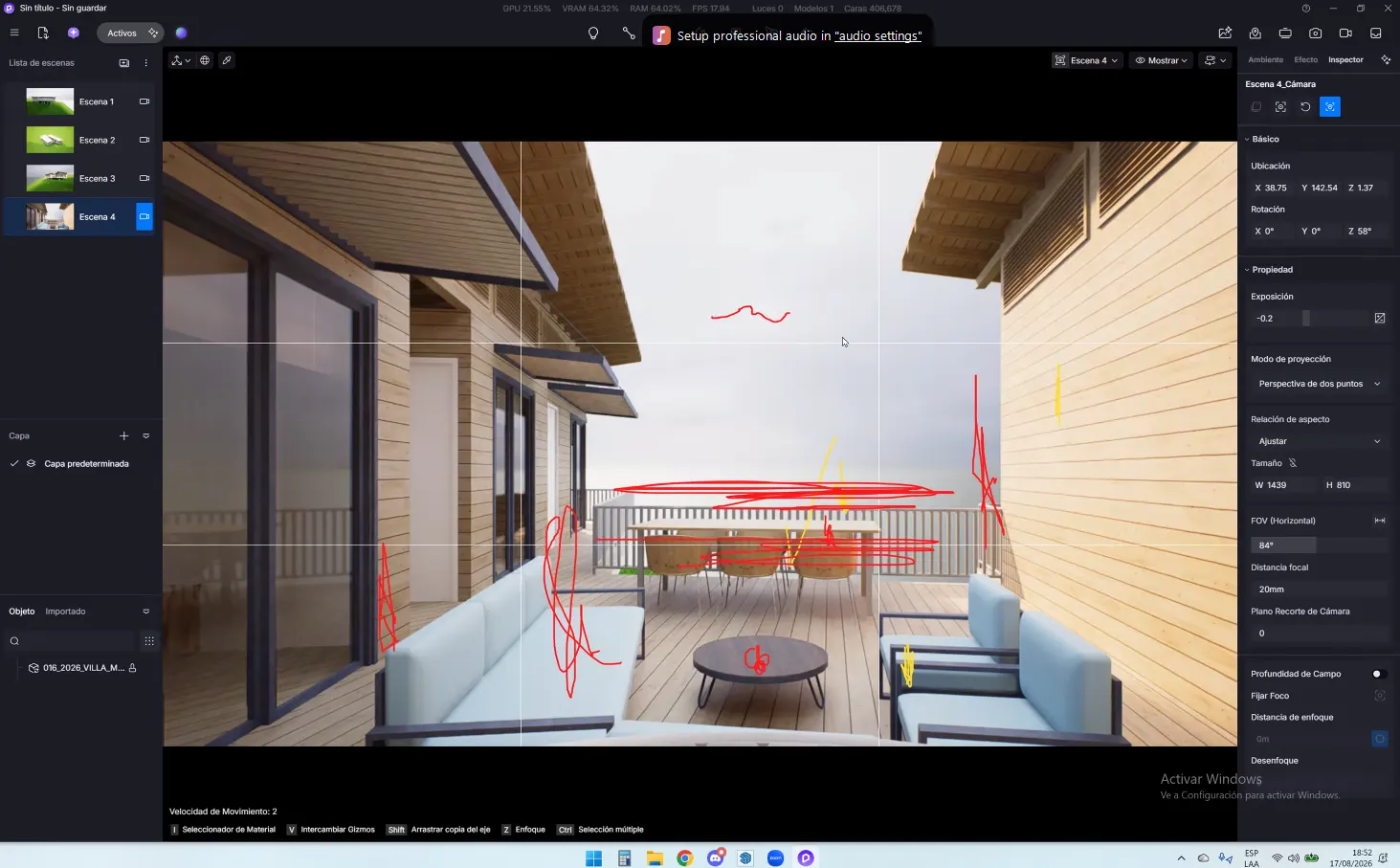Click the import file icon
This screenshot has height=868, width=1400.
click(43, 33)
